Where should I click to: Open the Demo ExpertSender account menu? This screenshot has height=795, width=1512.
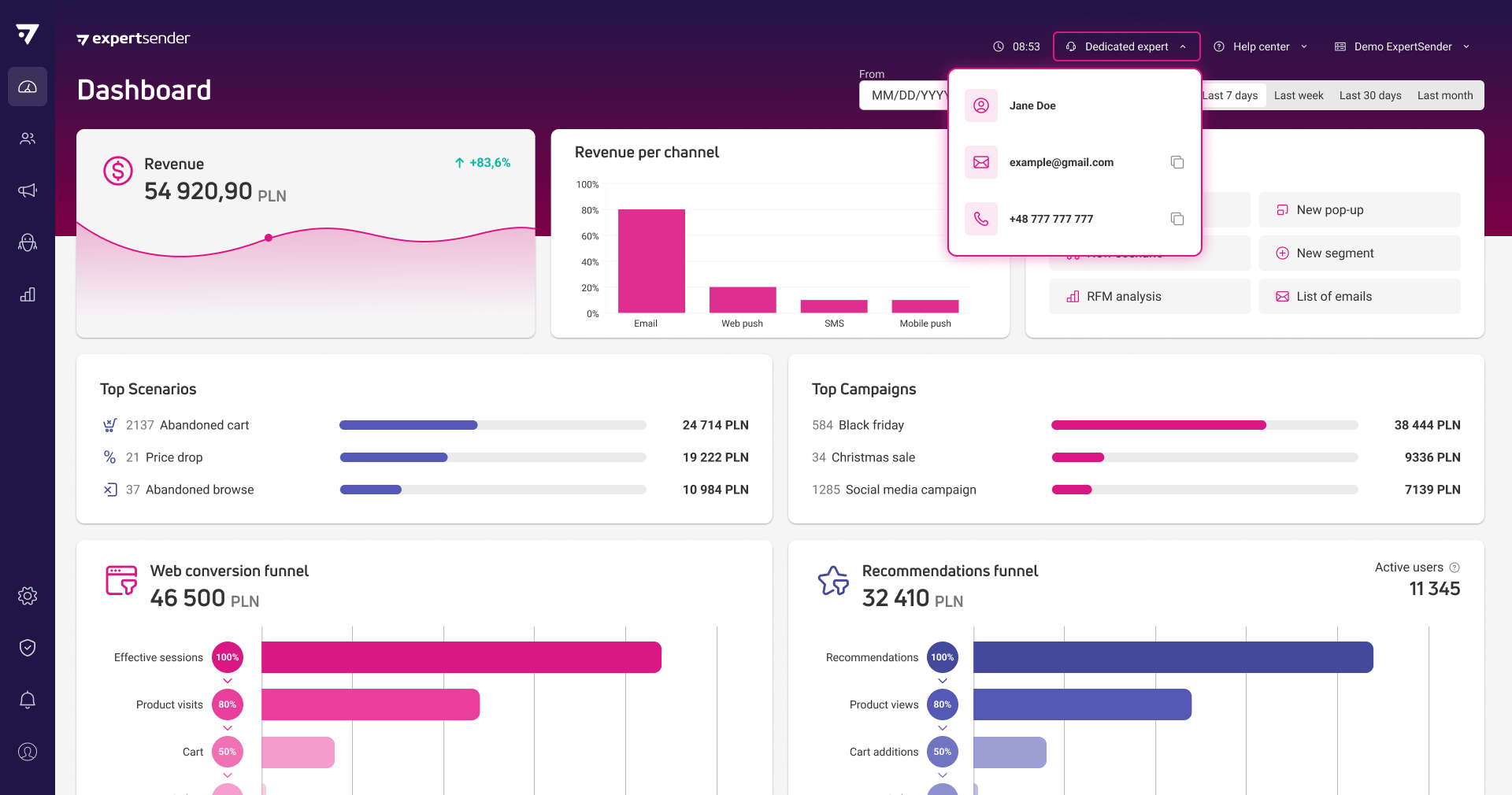1402,46
